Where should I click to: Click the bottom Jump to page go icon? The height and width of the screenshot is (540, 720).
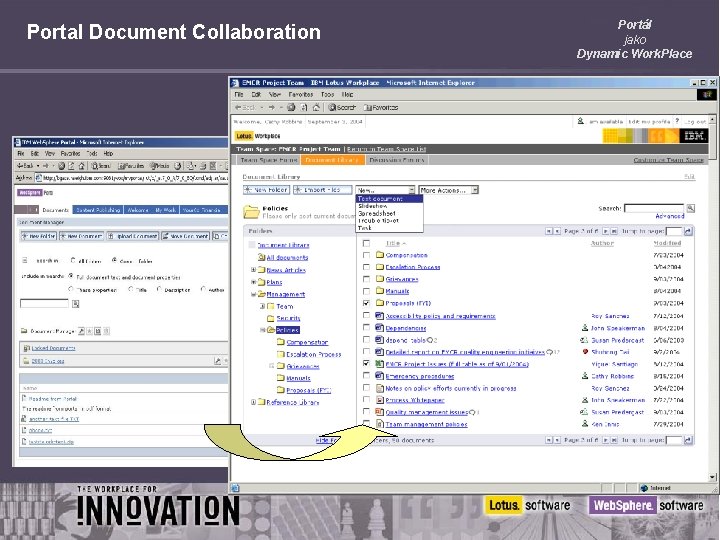pos(688,440)
